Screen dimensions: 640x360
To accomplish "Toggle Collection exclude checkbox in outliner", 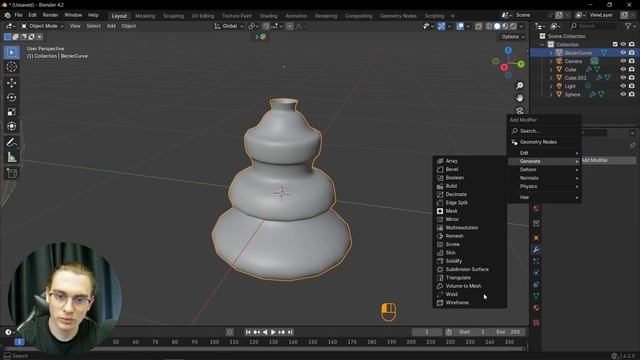I will [x=615, y=44].
